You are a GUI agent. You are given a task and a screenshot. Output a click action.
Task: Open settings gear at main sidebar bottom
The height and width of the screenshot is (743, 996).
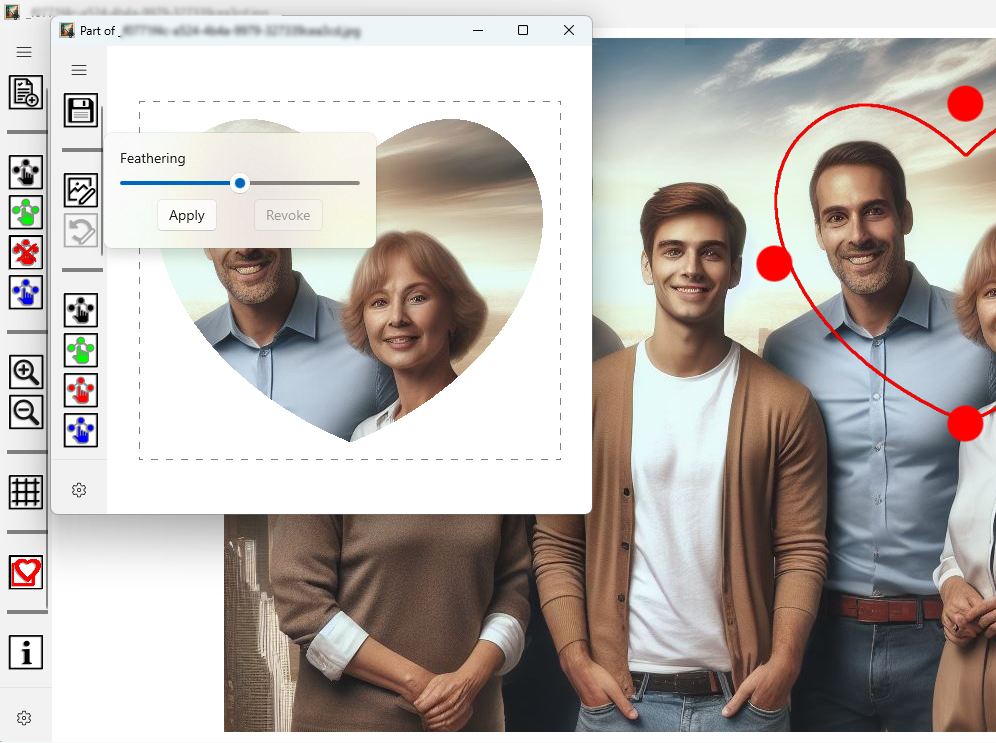pyautogui.click(x=24, y=718)
